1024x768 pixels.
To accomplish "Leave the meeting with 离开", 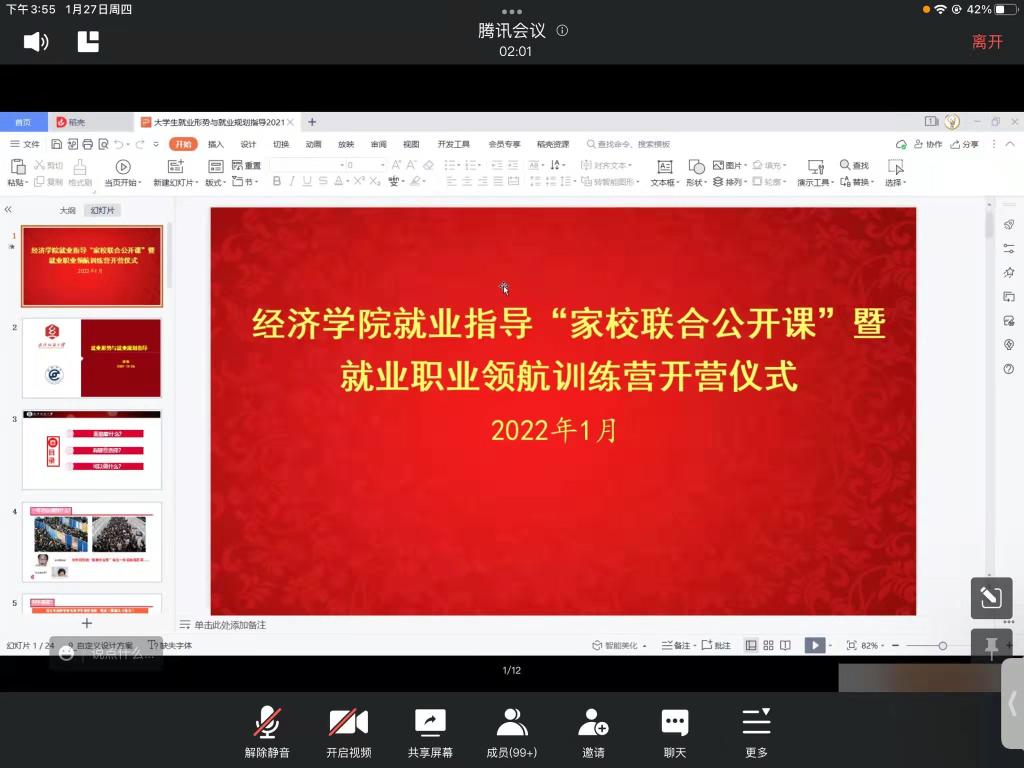I will click(x=987, y=42).
